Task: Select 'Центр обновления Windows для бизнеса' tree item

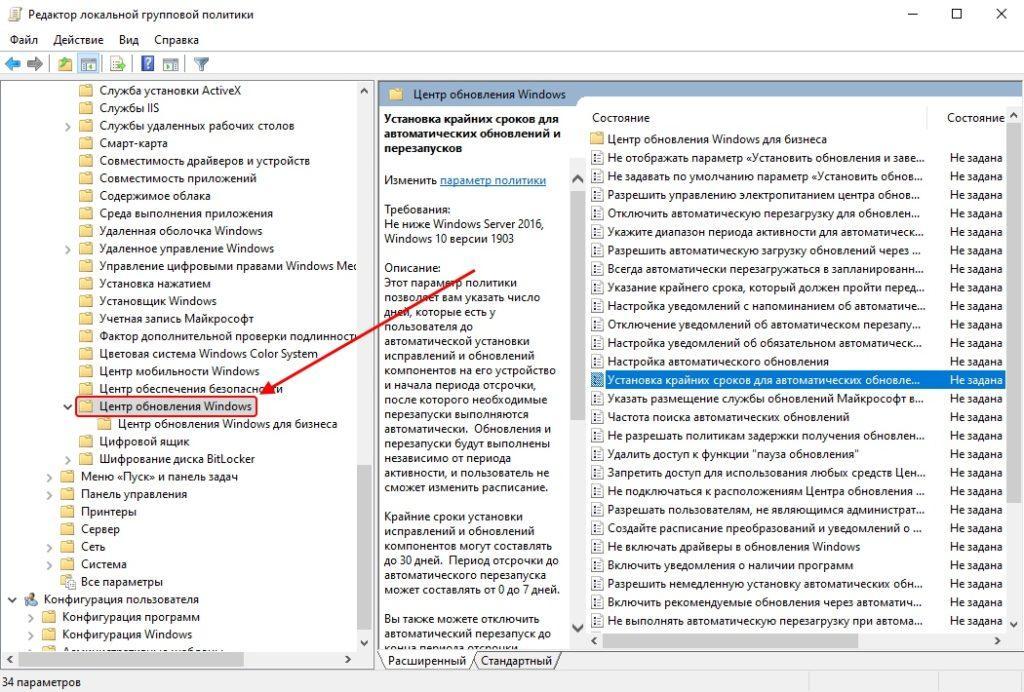Action: [227, 424]
